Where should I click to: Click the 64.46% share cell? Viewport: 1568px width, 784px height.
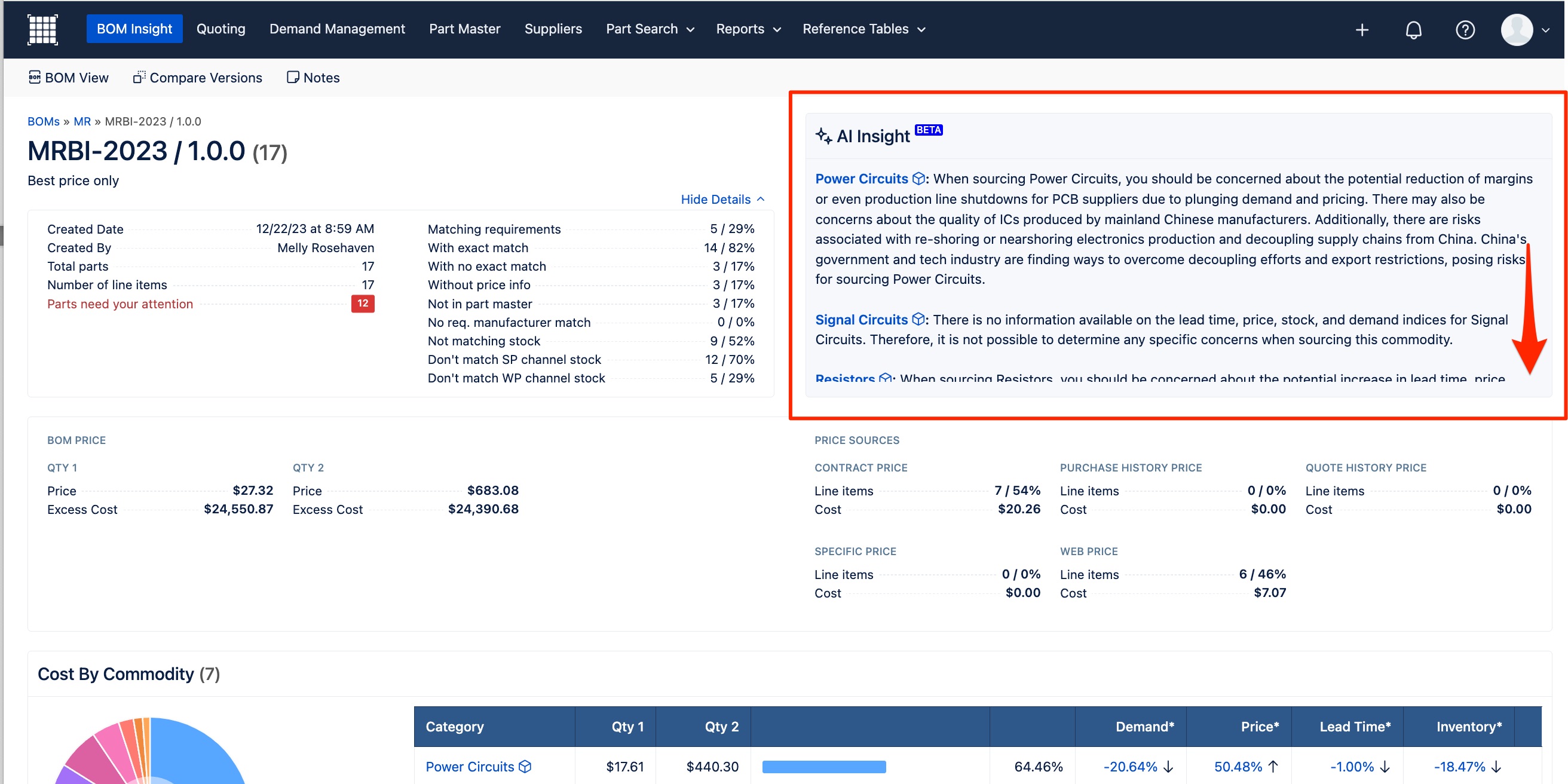tap(1039, 766)
